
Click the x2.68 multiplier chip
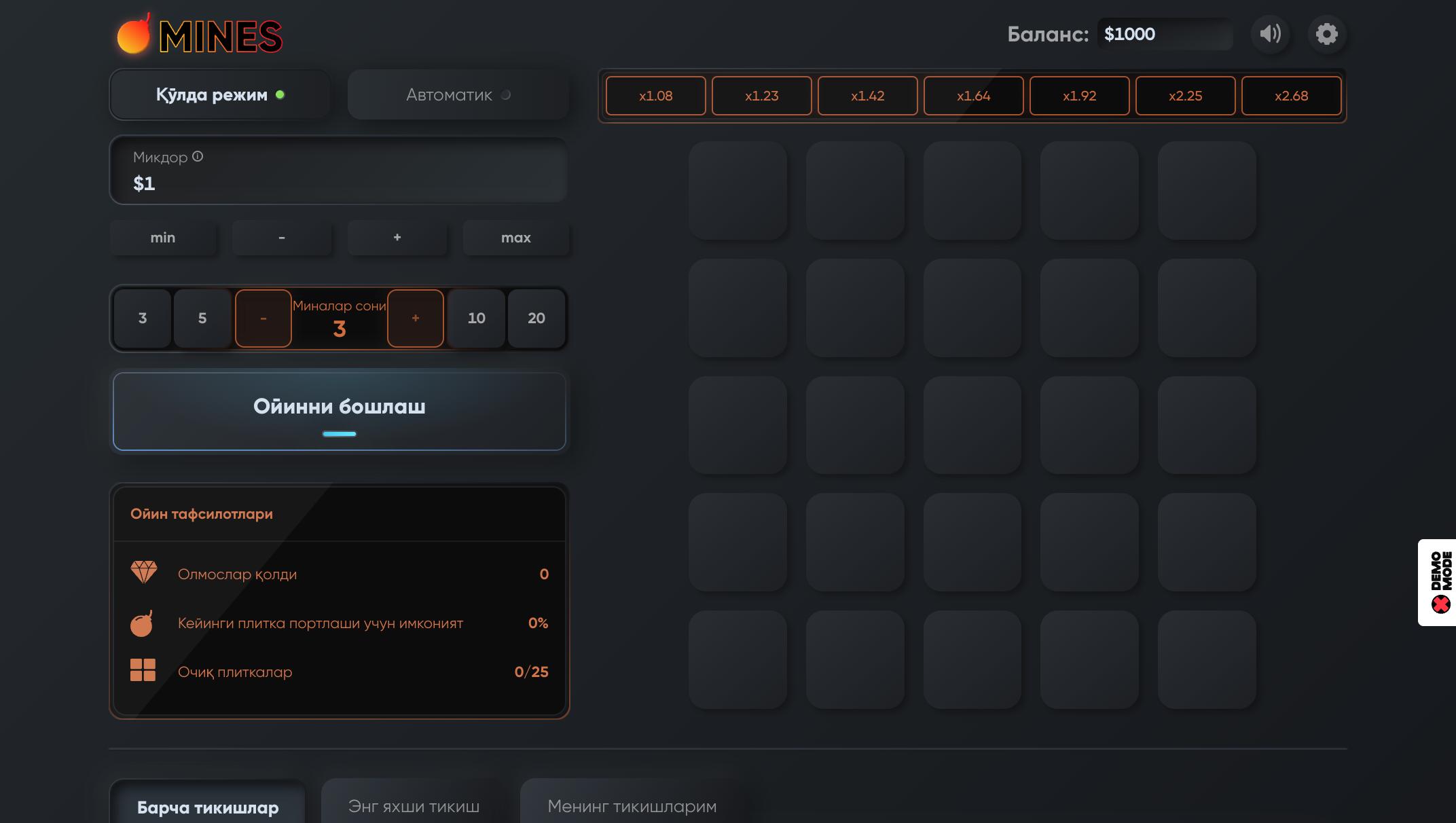[1292, 96]
